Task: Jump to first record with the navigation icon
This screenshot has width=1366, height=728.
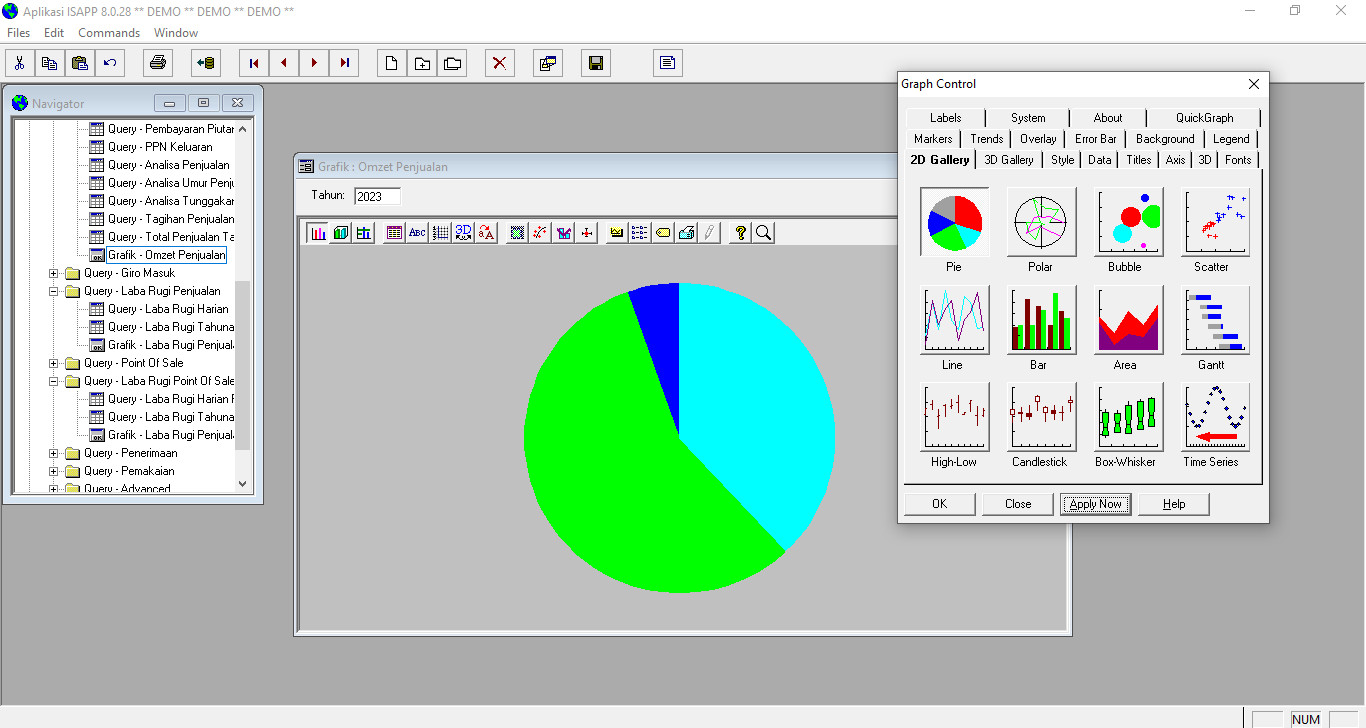Action: (254, 64)
